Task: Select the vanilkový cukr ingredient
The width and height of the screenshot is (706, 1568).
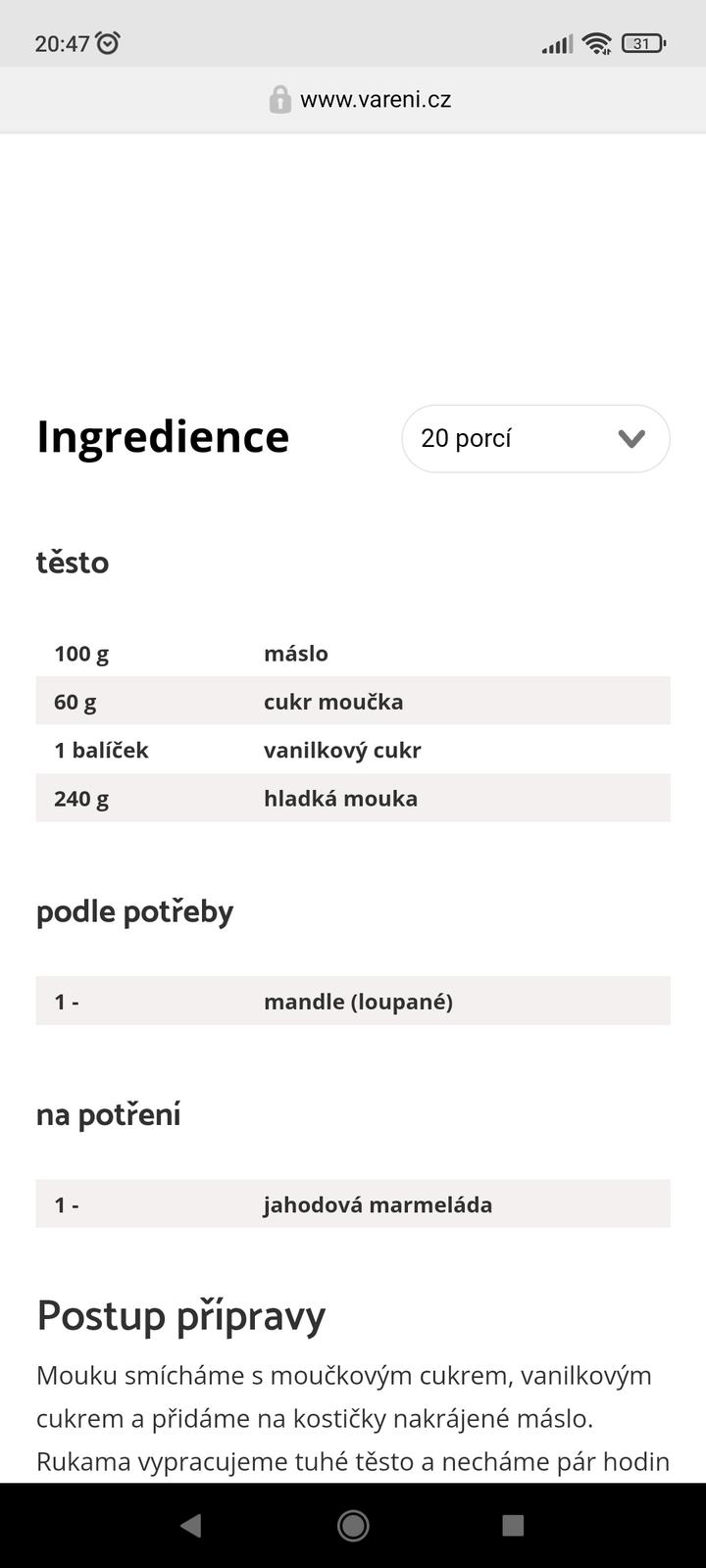Action: 342,751
